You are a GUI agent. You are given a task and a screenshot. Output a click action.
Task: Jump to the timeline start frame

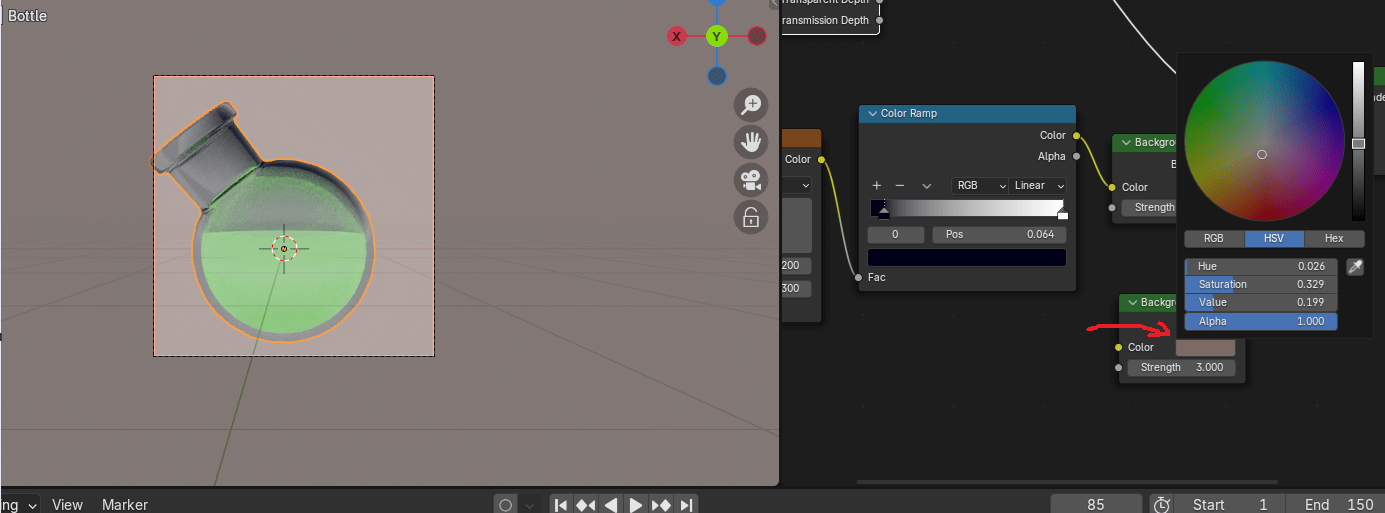(x=561, y=505)
